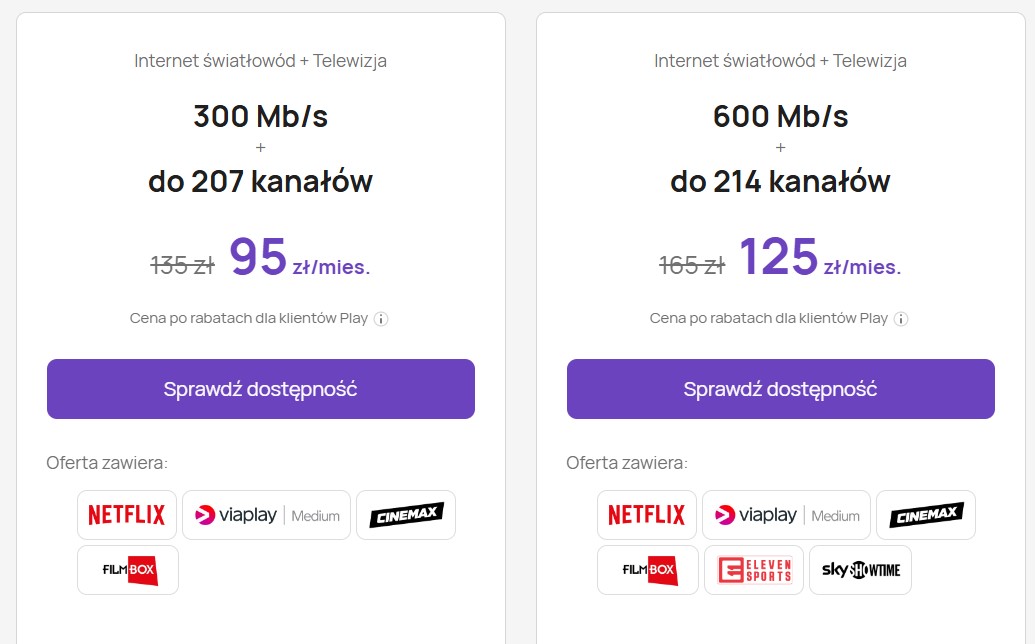
Task: Click the 300 Mb/s heading
Action: pyautogui.click(x=261, y=116)
